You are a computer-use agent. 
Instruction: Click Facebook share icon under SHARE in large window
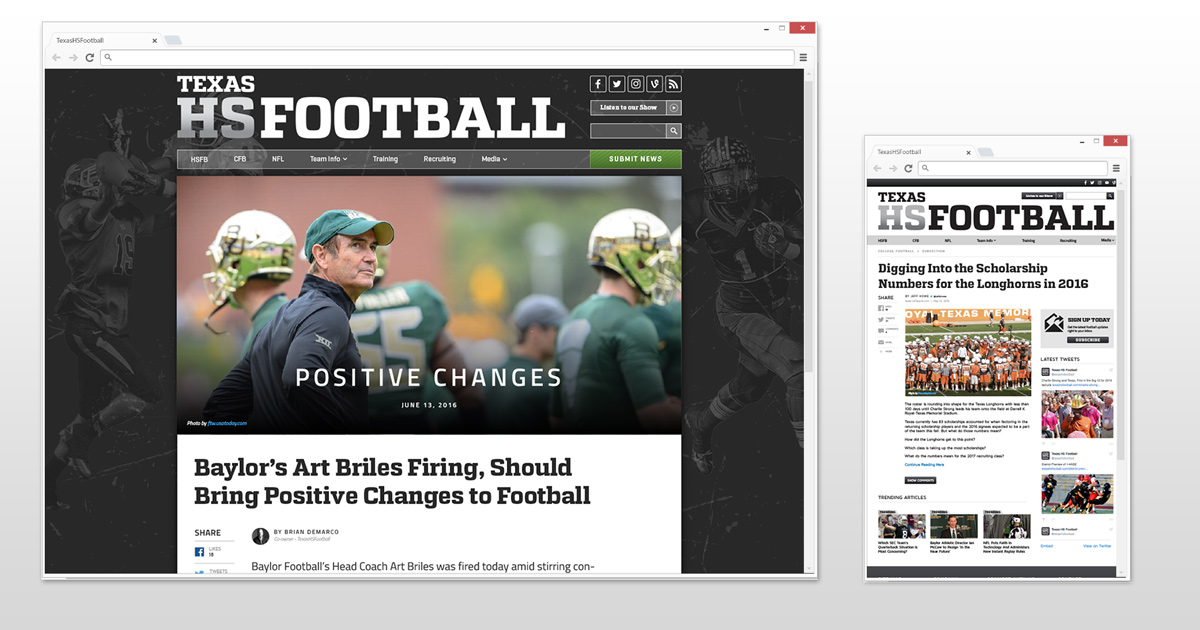[199, 552]
